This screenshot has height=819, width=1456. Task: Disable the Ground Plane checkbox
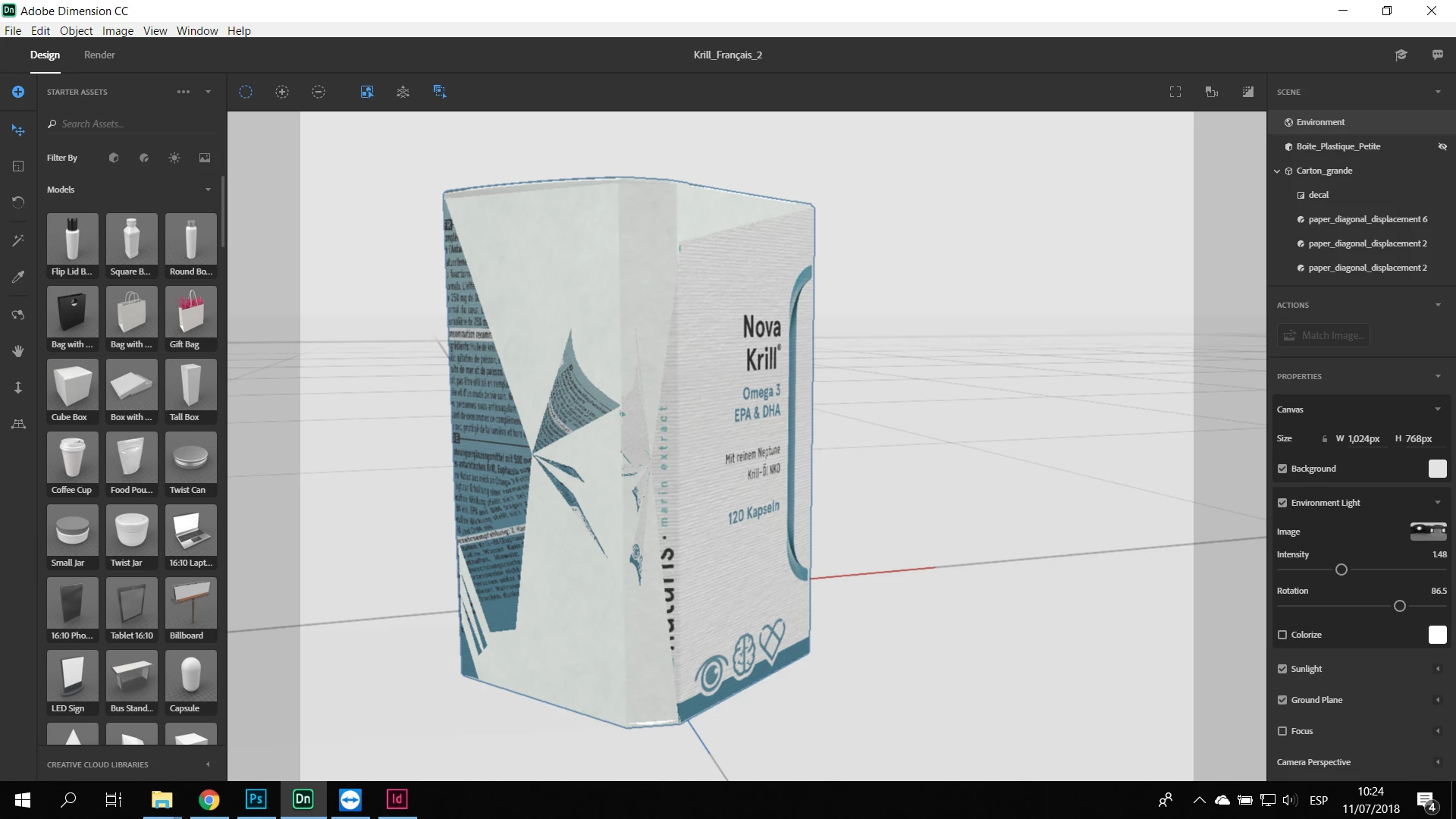(x=1282, y=700)
